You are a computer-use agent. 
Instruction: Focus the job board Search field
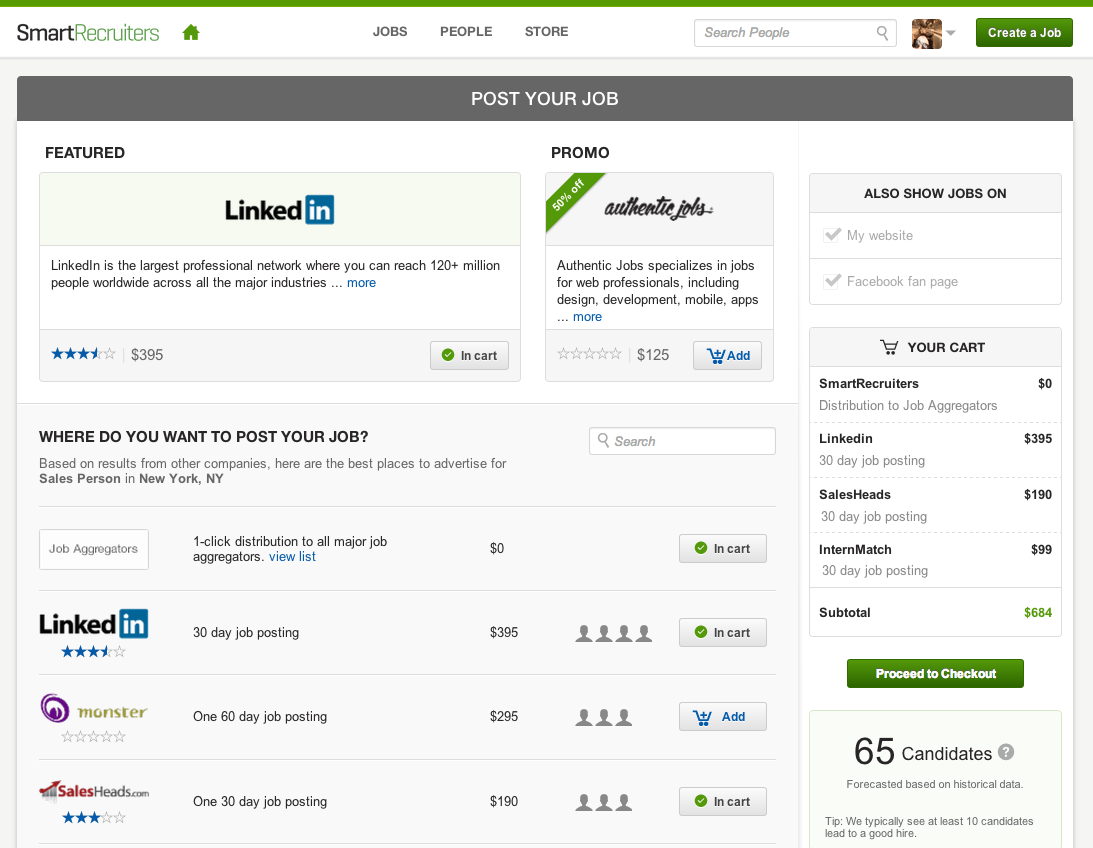pyautogui.click(x=682, y=441)
